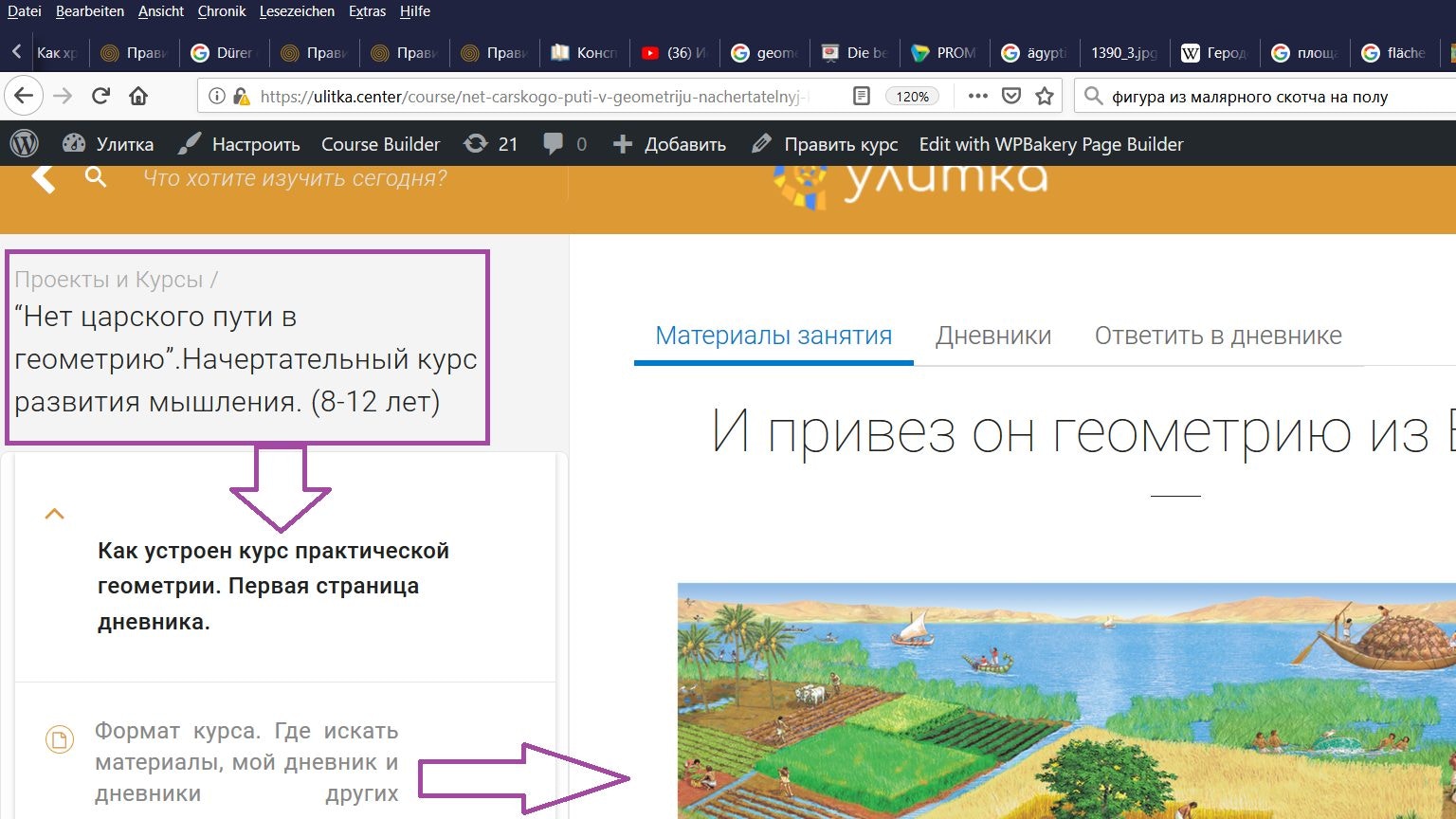Open the Extras menu
This screenshot has height=819, width=1456.
(367, 11)
